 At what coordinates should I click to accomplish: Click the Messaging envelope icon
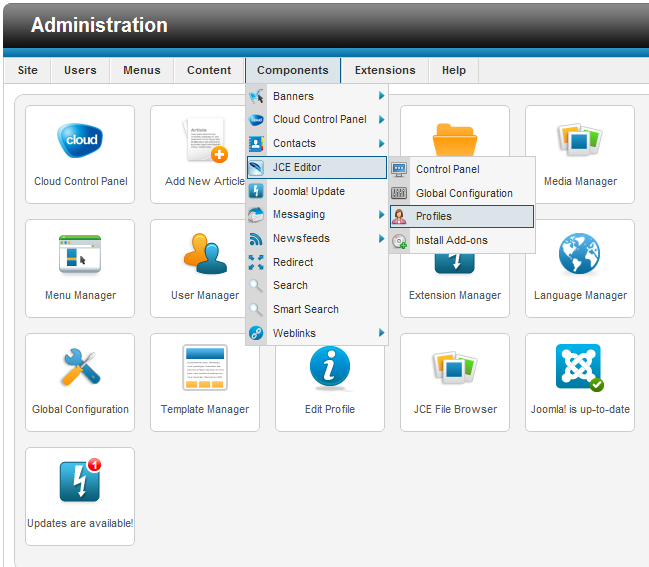[x=256, y=215]
